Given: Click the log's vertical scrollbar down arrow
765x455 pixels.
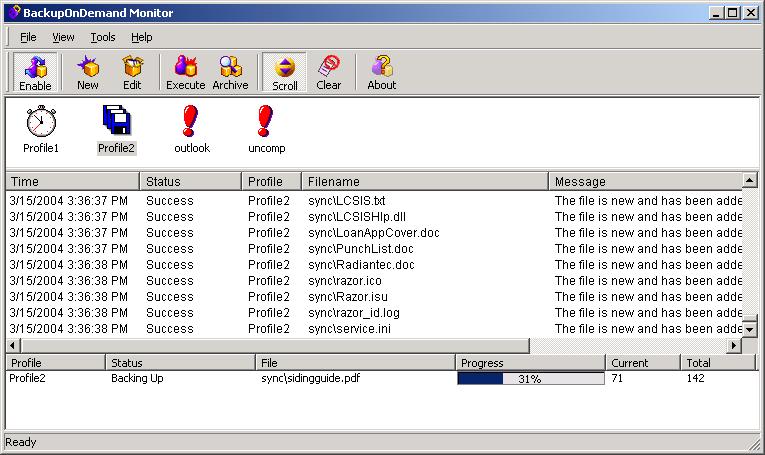Looking at the screenshot, I should pyautogui.click(x=749, y=330).
